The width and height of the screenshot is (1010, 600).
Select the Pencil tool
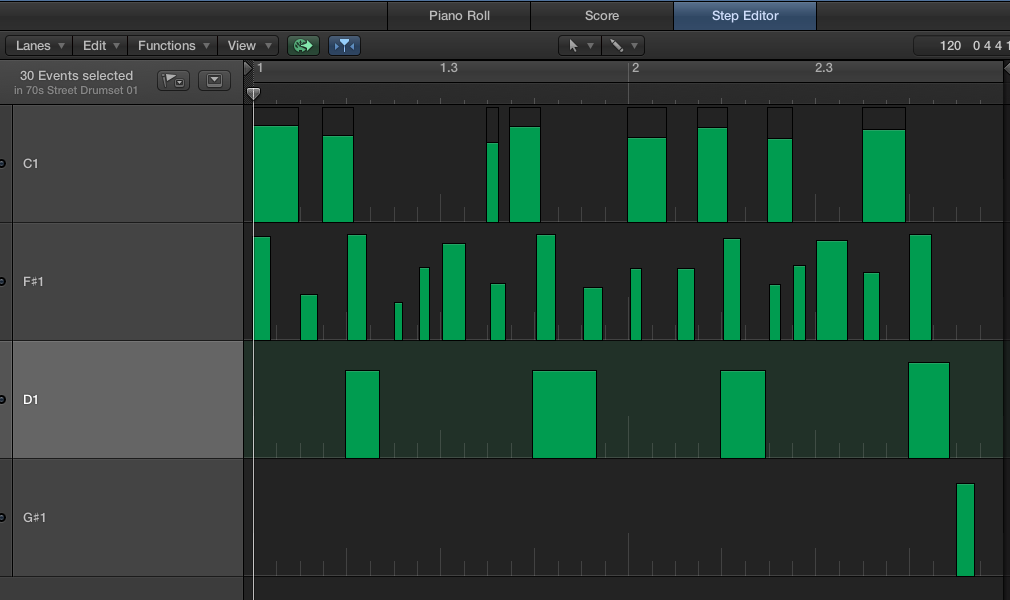(623, 46)
